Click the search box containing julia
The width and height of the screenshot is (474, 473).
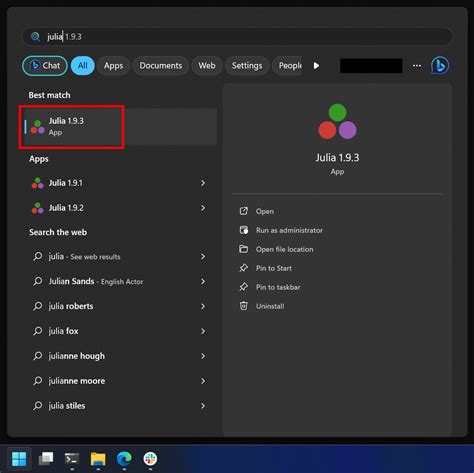(237, 36)
